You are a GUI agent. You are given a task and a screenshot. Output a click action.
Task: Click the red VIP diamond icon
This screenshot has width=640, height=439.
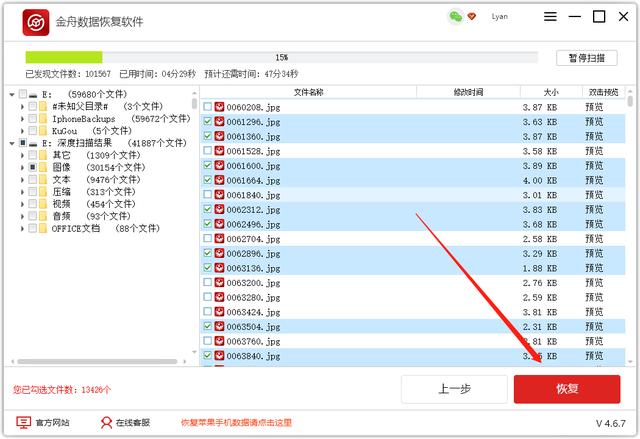point(472,17)
